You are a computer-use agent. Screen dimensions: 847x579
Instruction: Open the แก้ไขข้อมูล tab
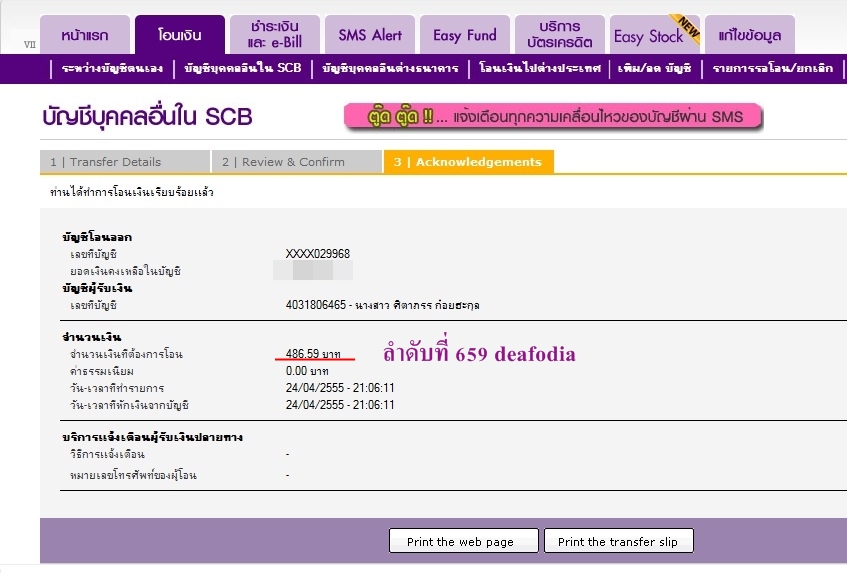(750, 35)
